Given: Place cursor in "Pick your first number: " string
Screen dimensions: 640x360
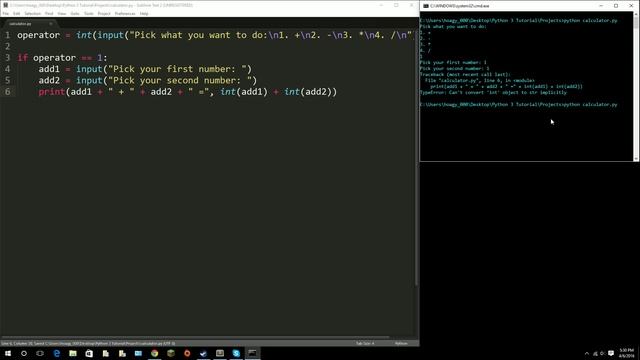Looking at the screenshot, I should [x=178, y=69].
